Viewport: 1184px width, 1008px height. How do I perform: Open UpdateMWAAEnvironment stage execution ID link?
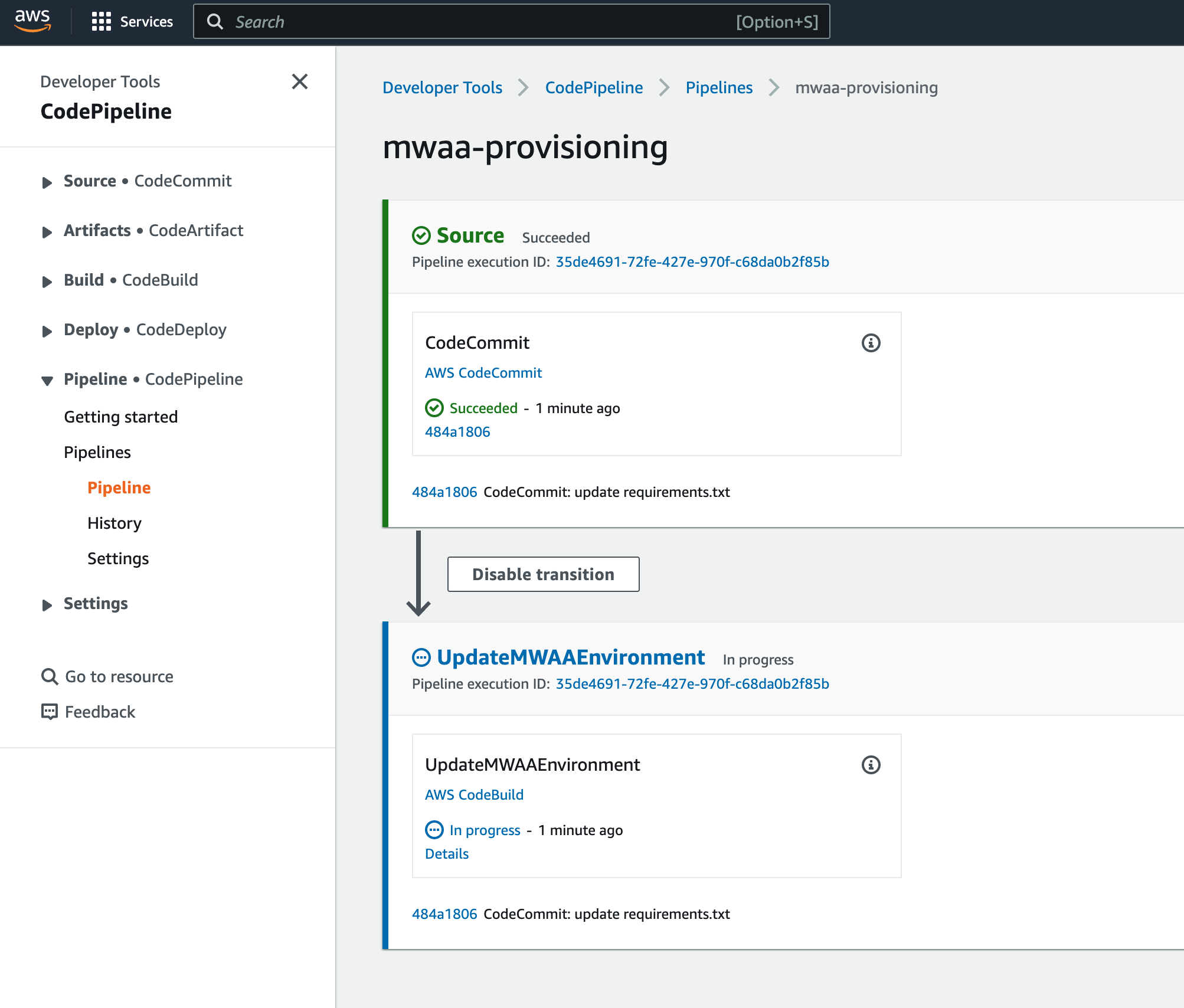[x=692, y=683]
